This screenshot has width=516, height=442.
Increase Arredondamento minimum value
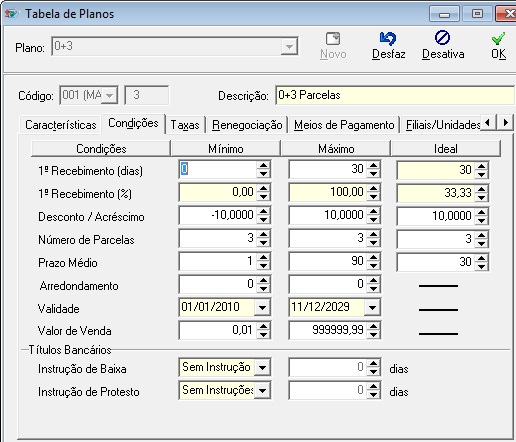click(263, 280)
